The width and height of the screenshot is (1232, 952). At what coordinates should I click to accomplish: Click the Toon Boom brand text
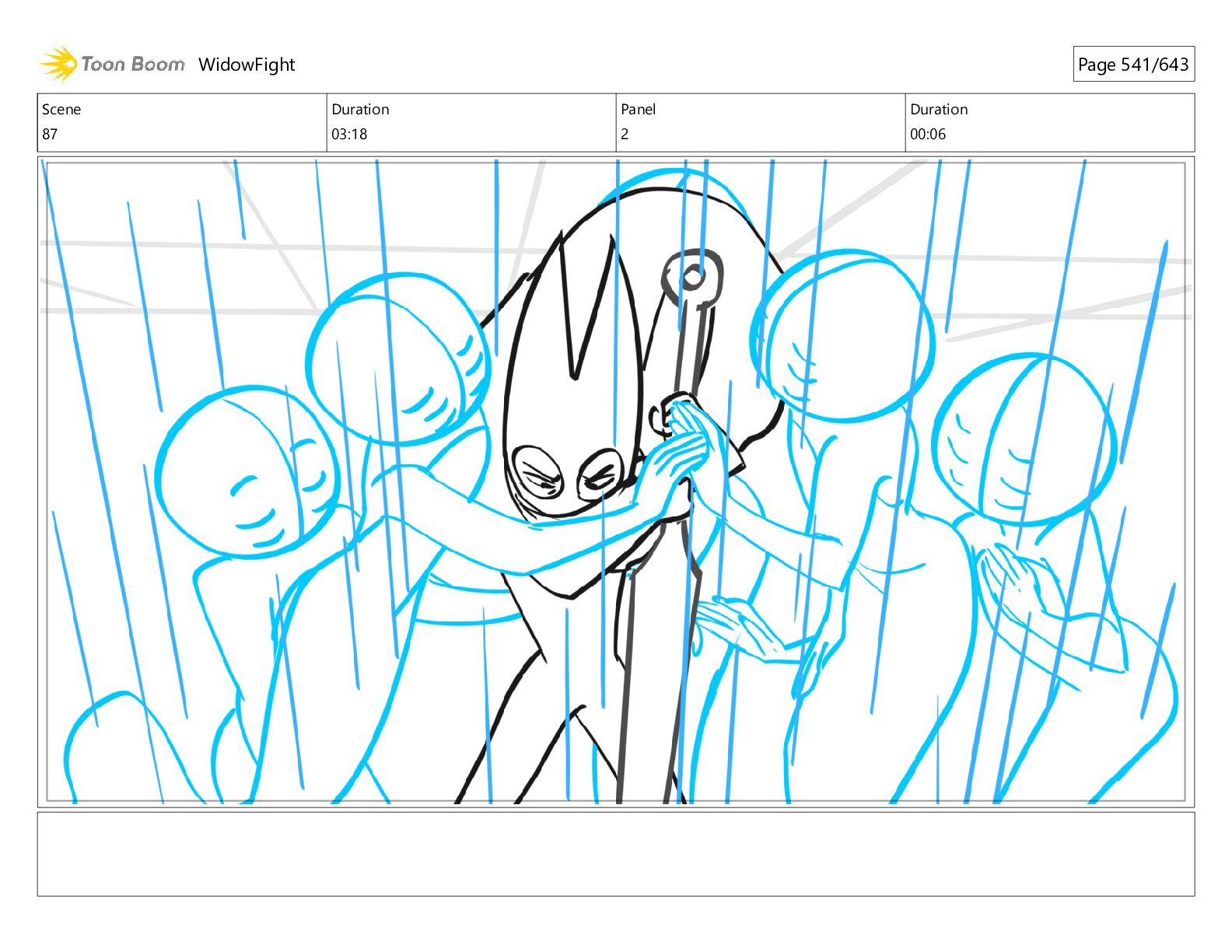[133, 65]
